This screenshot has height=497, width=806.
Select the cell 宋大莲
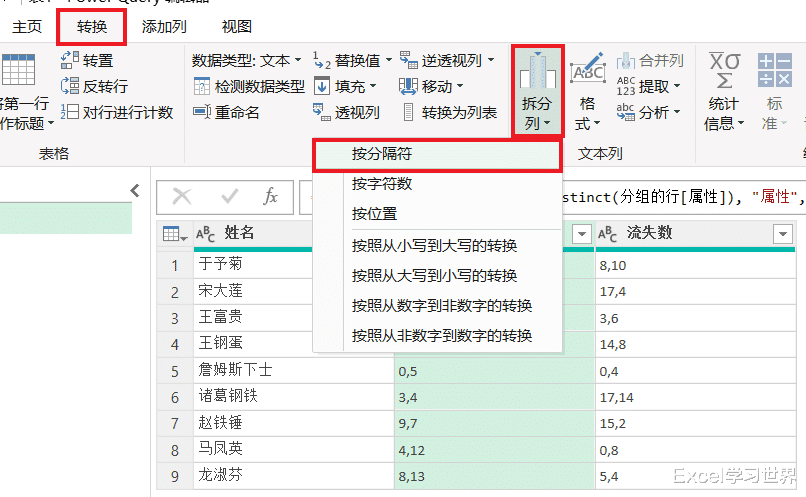(253, 291)
